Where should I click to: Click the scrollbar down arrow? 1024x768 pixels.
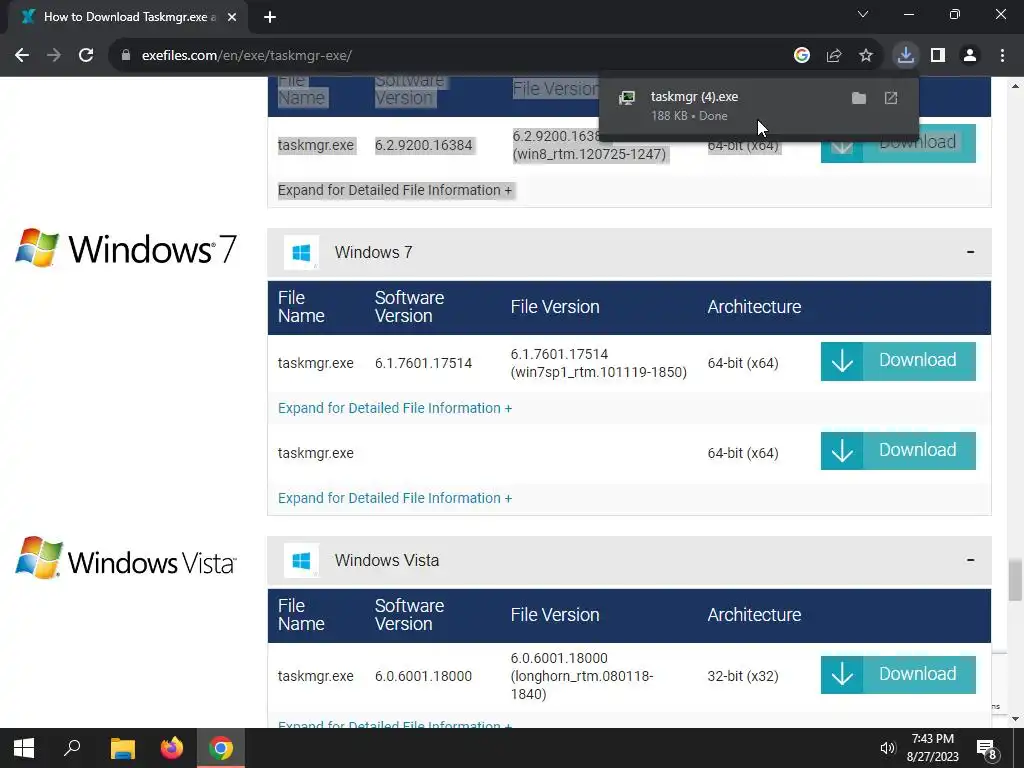pyautogui.click(x=1015, y=719)
